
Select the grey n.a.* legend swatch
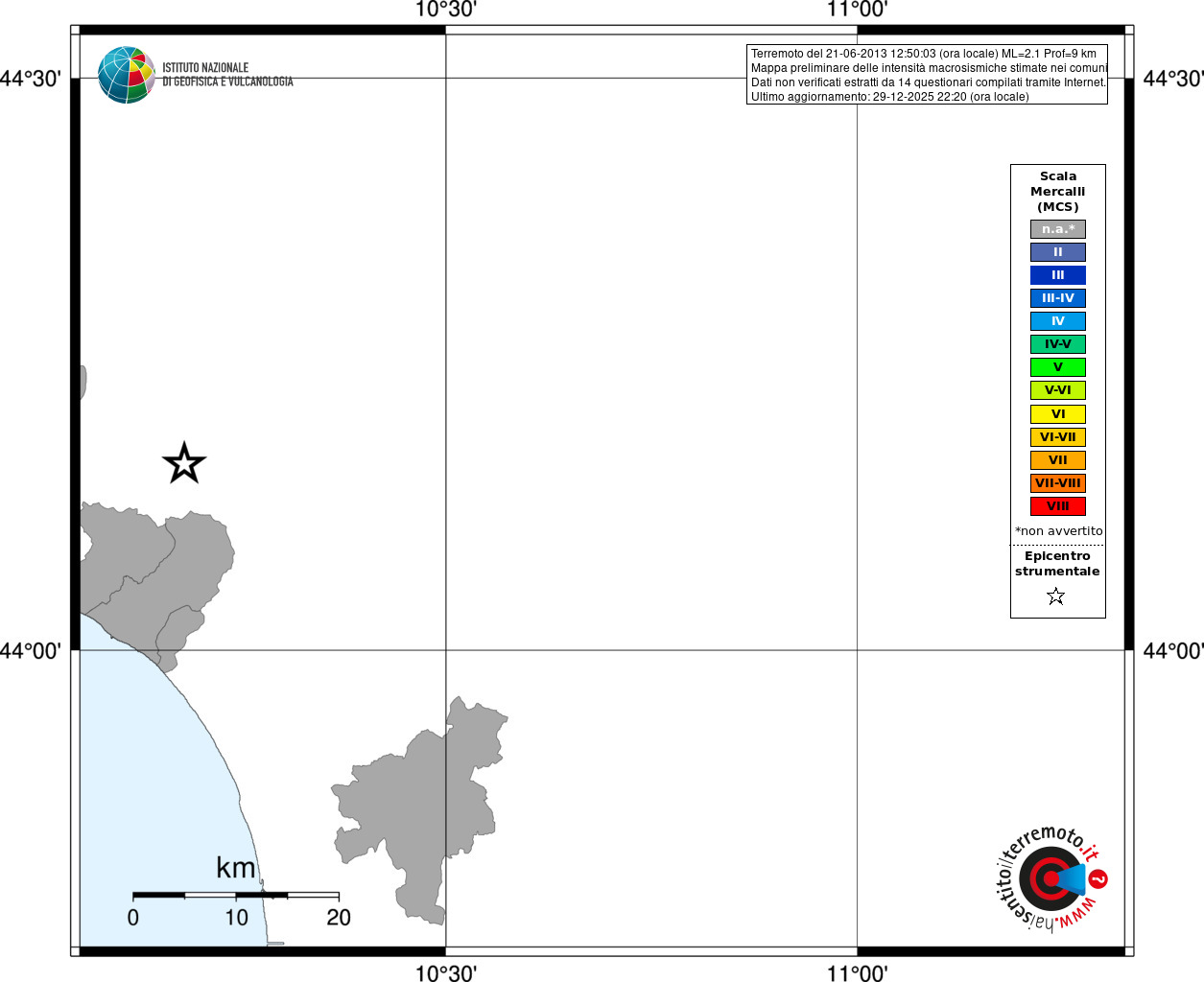point(1058,229)
